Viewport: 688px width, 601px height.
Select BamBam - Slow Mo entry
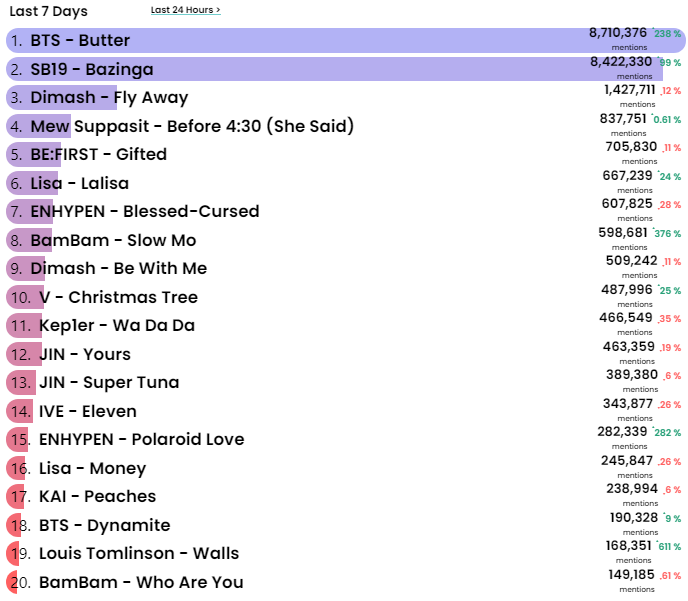pos(345,240)
